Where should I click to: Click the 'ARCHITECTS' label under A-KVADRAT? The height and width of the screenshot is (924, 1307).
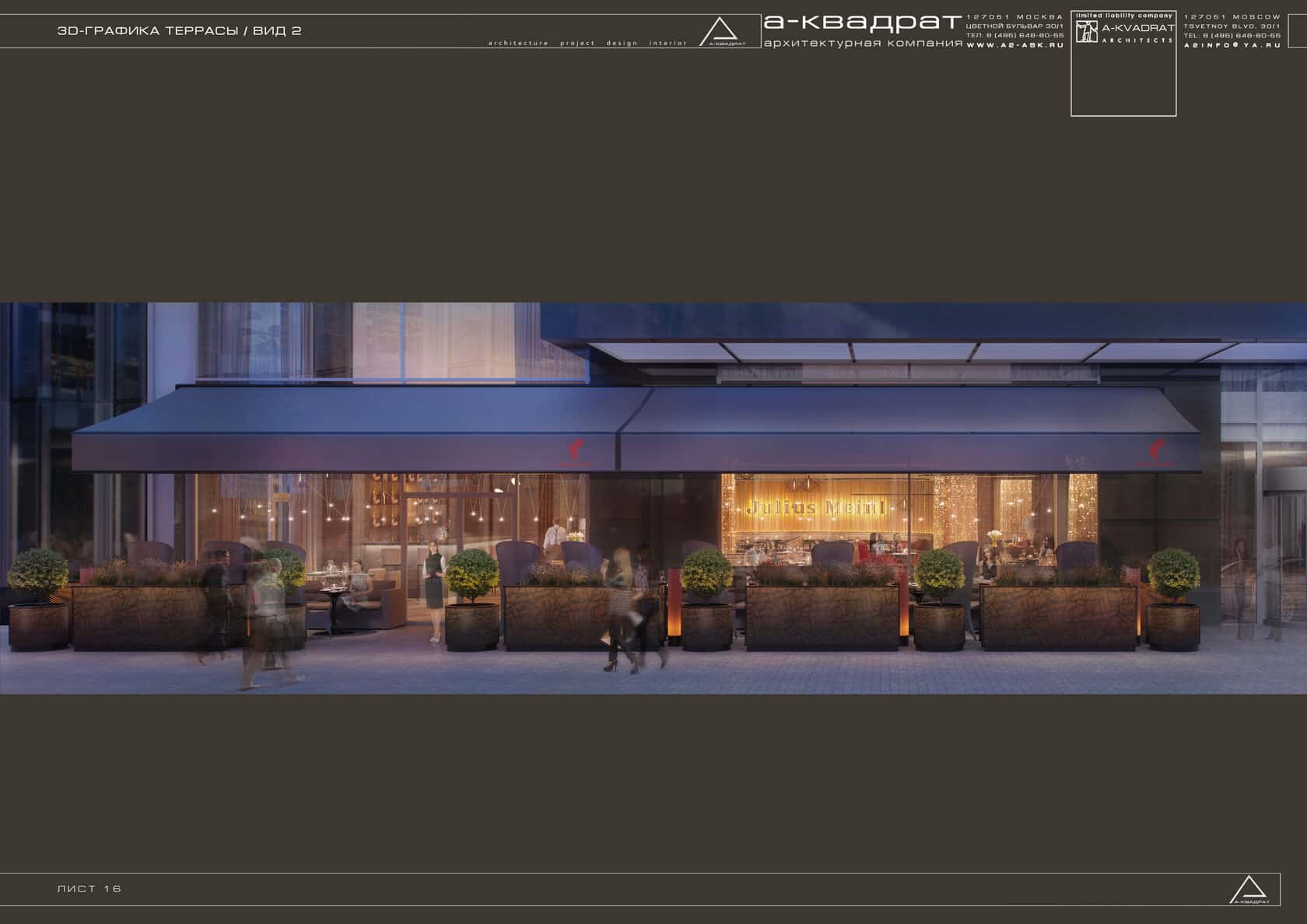[1137, 40]
